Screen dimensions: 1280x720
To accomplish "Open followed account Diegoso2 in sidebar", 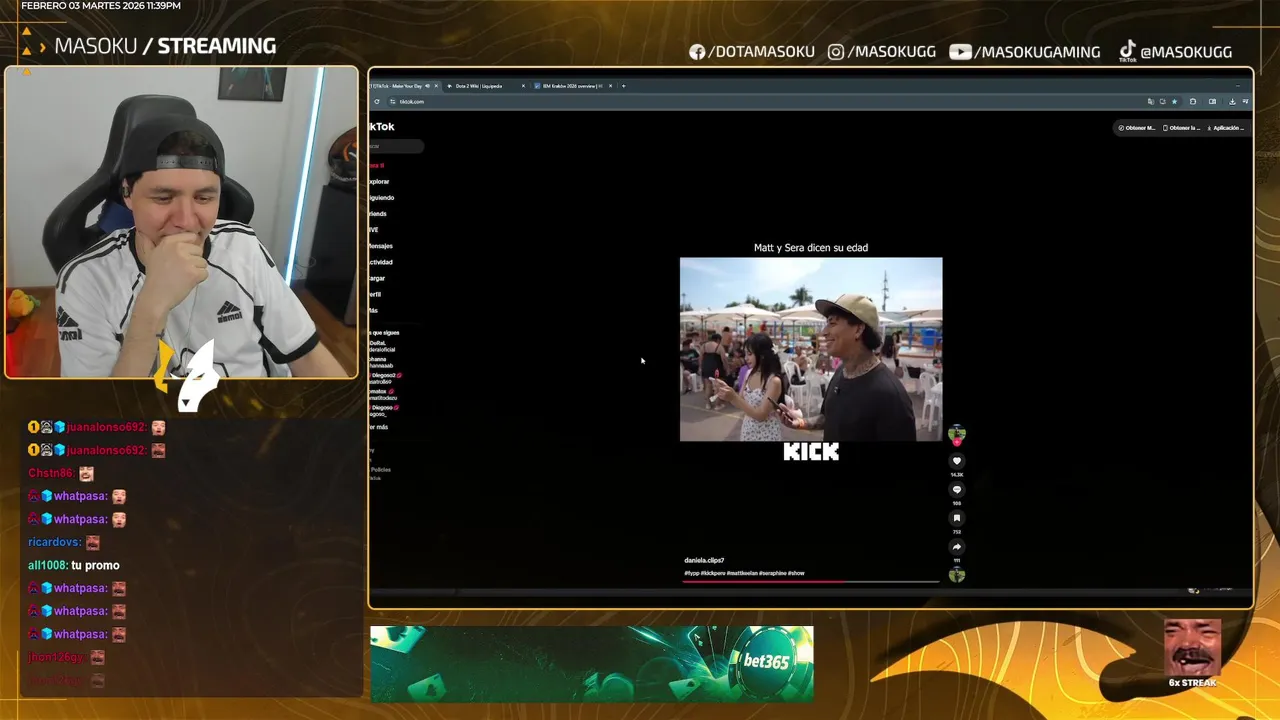I will click(384, 378).
